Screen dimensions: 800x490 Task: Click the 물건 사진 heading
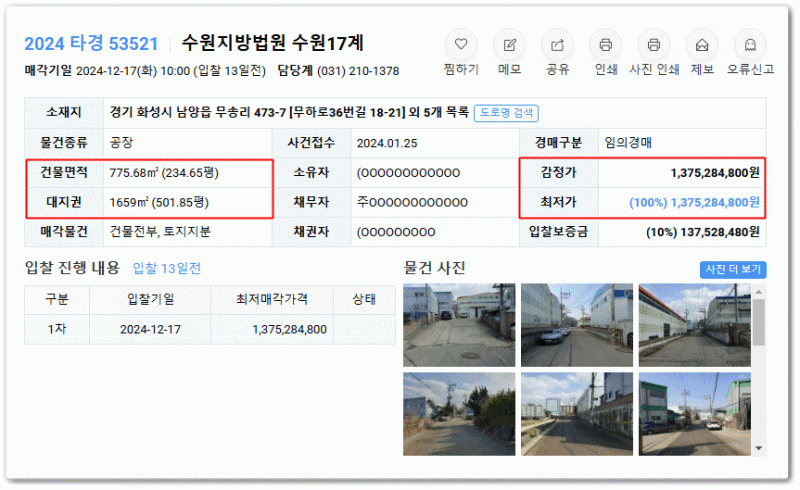pyautogui.click(x=434, y=268)
